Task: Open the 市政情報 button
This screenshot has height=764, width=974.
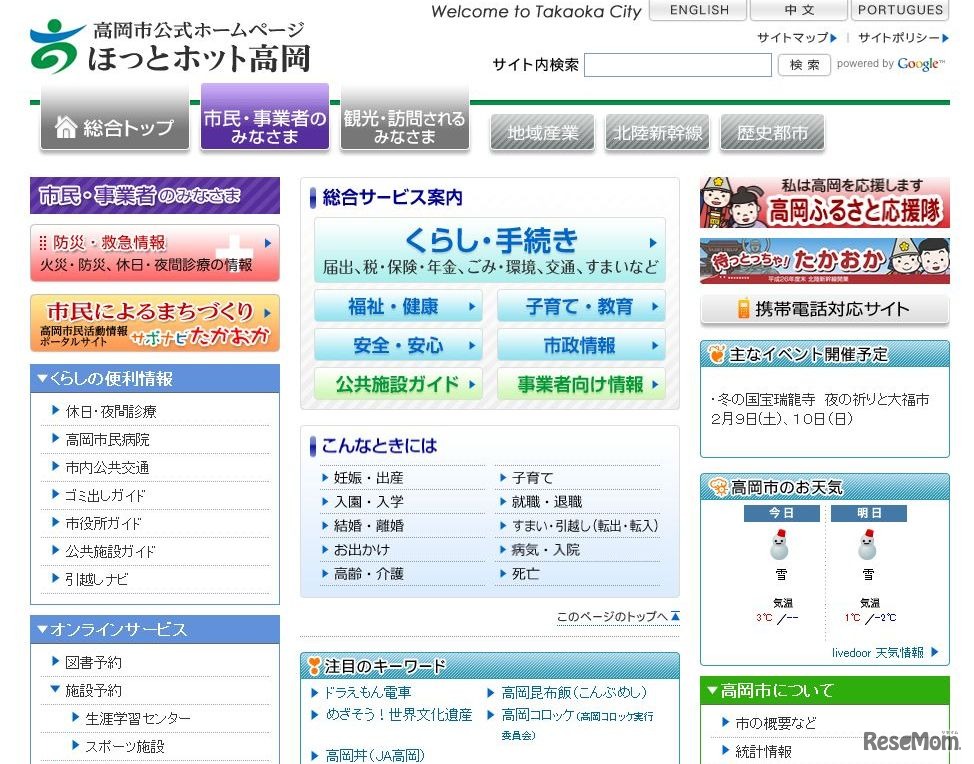Action: point(581,345)
